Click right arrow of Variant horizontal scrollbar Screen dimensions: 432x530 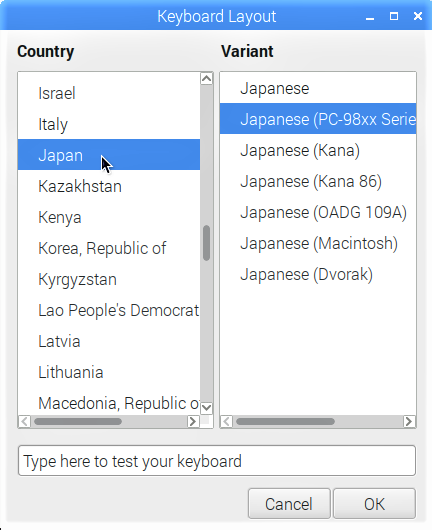pyautogui.click(x=409, y=421)
